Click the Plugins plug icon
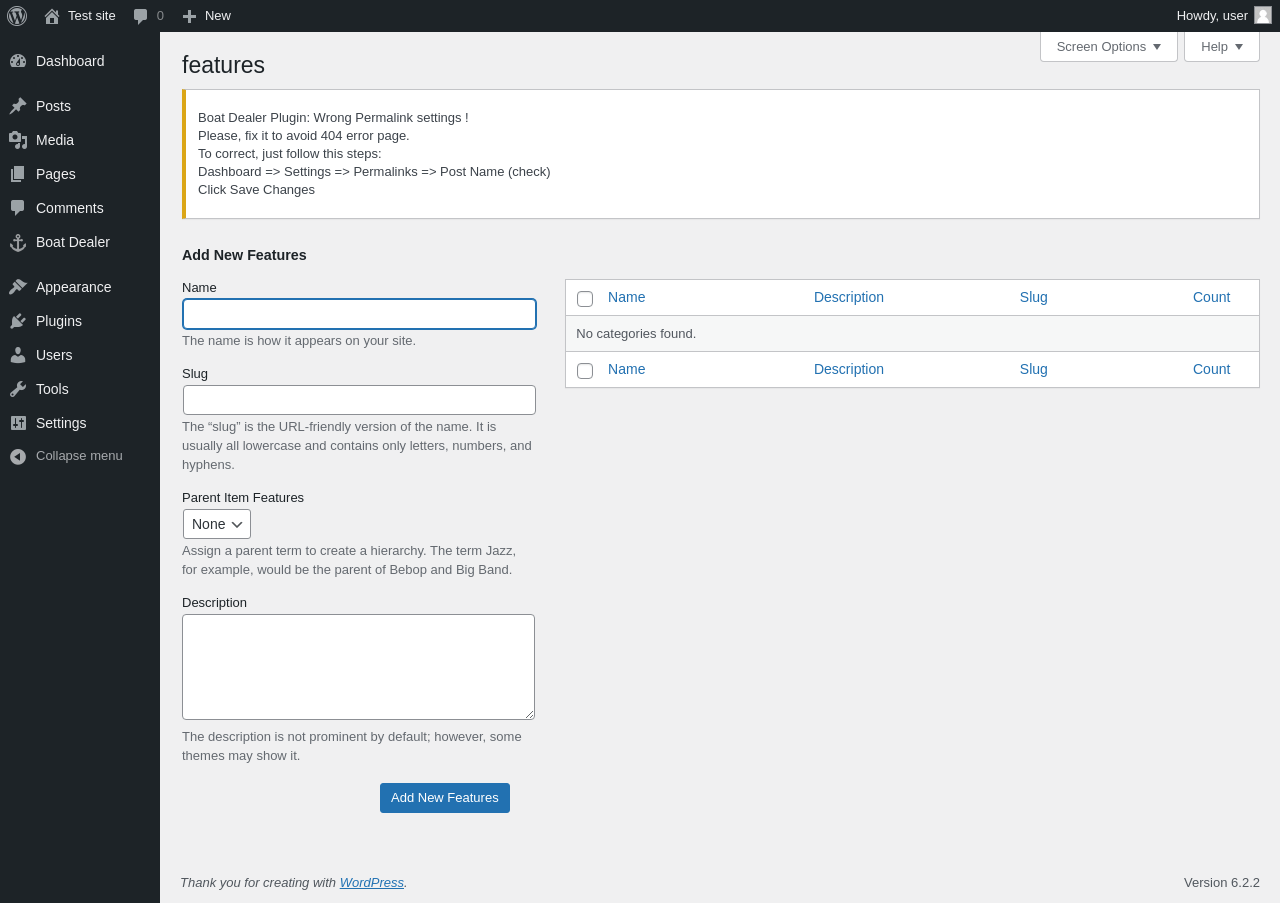The image size is (1280, 903). coord(18,321)
